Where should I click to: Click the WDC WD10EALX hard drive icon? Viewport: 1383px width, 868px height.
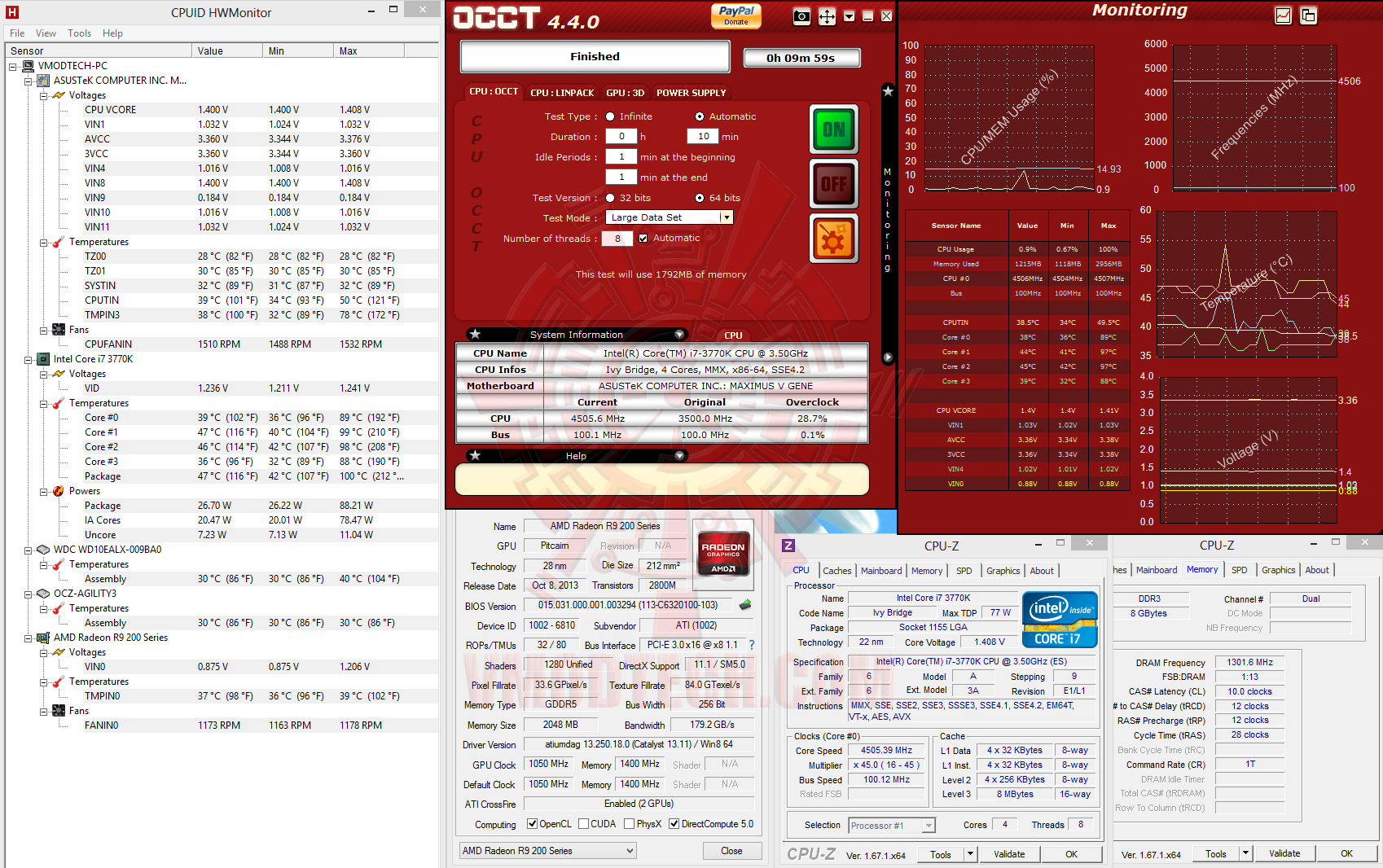[x=43, y=550]
